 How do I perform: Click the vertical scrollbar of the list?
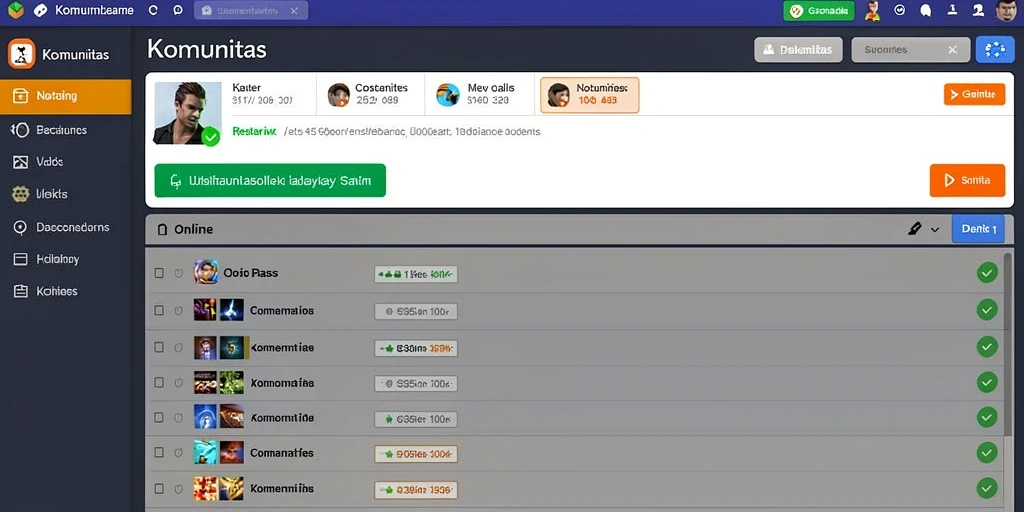pos(1008,345)
